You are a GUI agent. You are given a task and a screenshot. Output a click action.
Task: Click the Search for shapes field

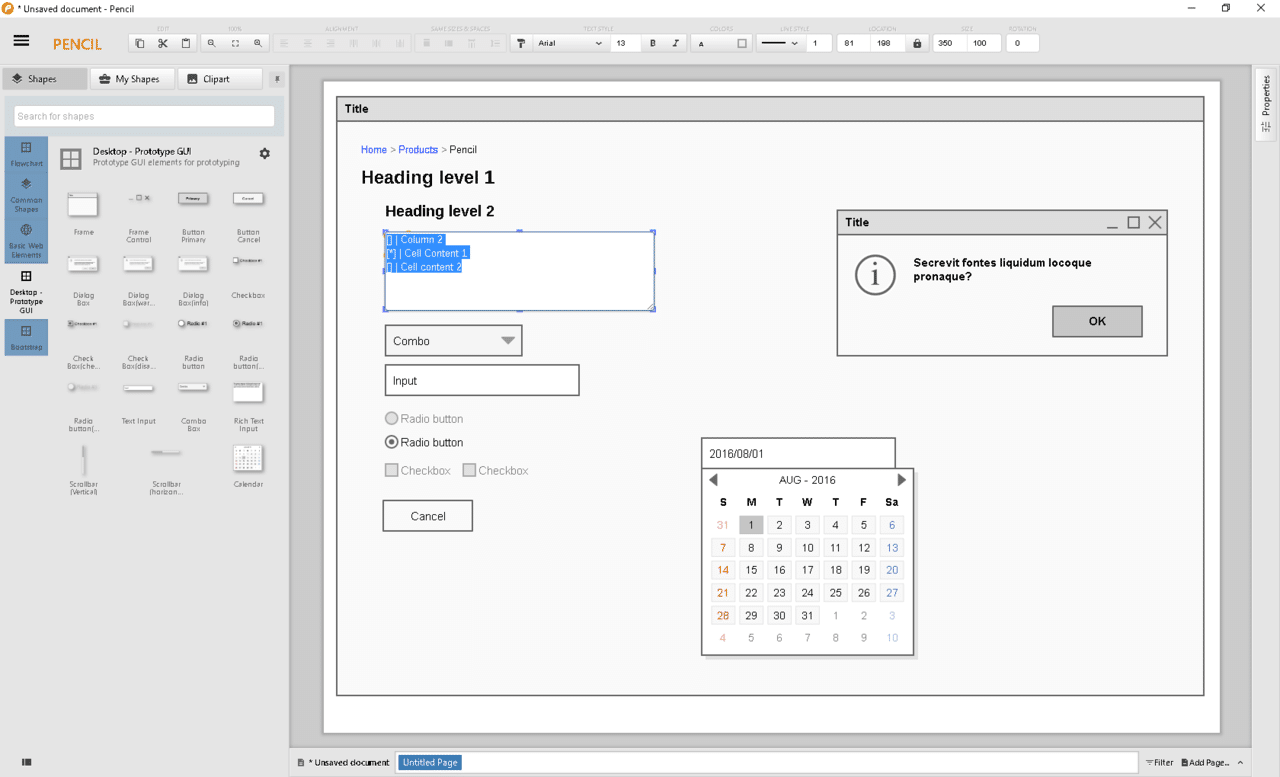[144, 116]
